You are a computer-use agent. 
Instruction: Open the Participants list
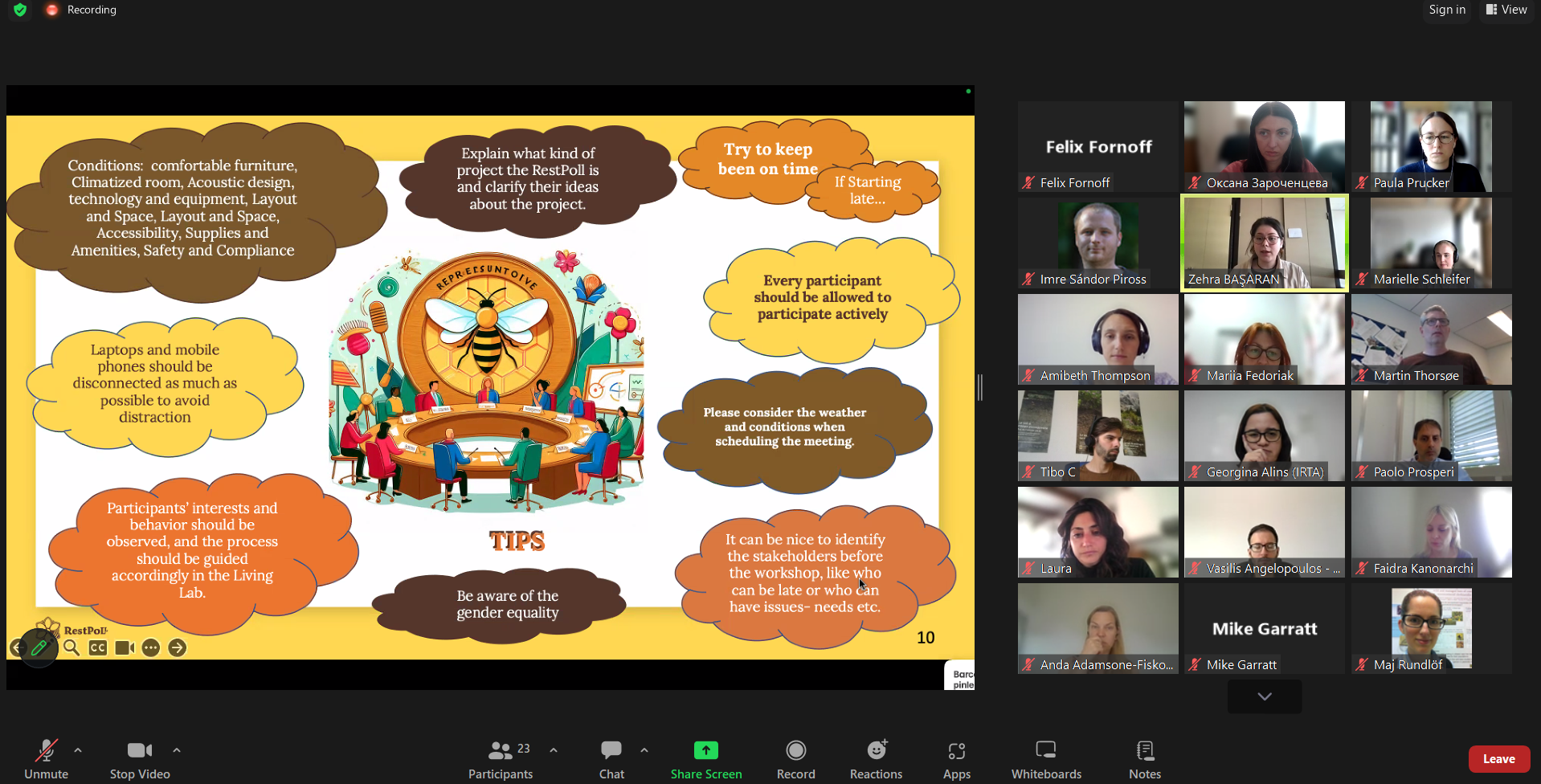[501, 759]
